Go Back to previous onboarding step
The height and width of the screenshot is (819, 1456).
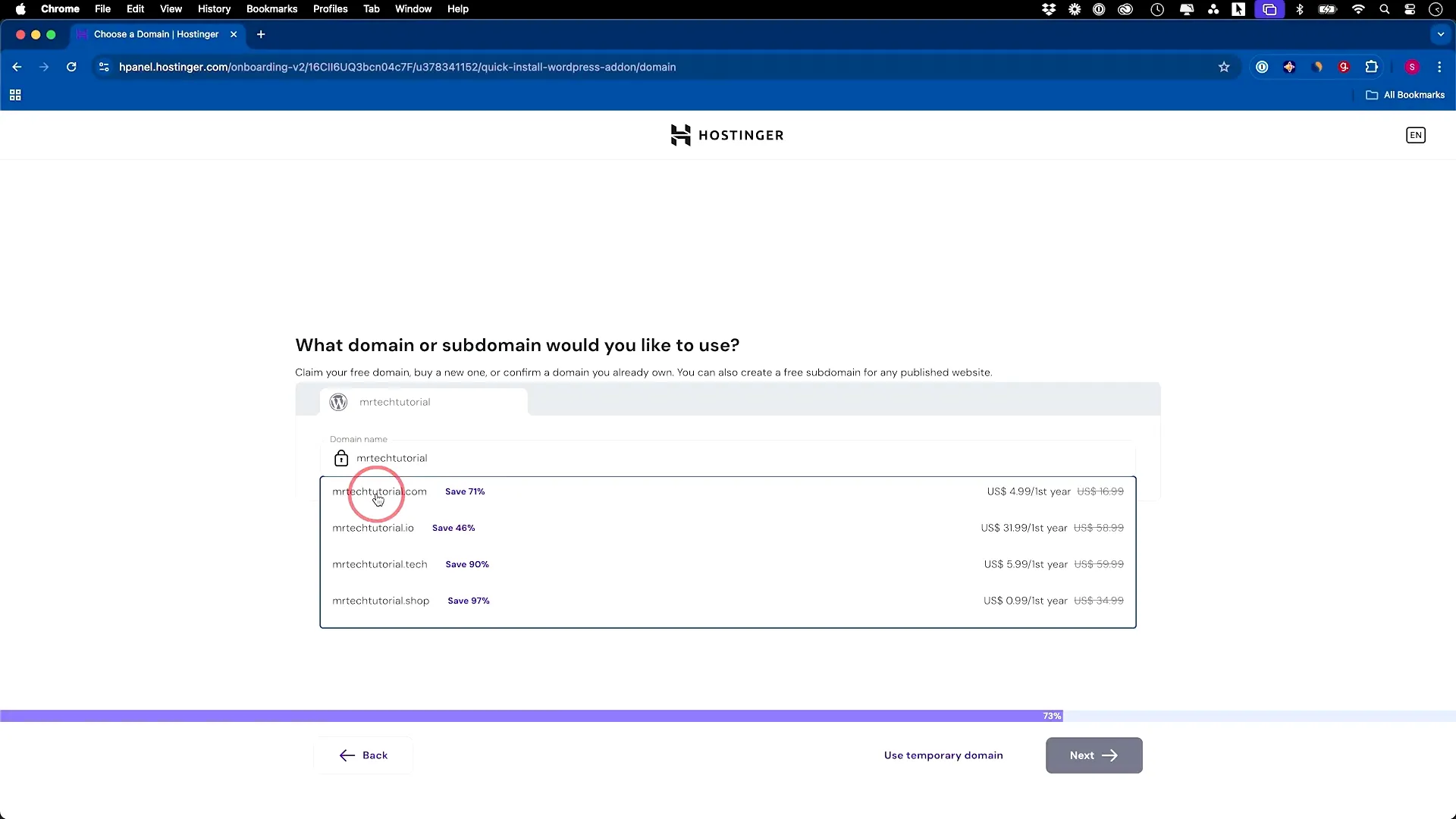pos(363,755)
